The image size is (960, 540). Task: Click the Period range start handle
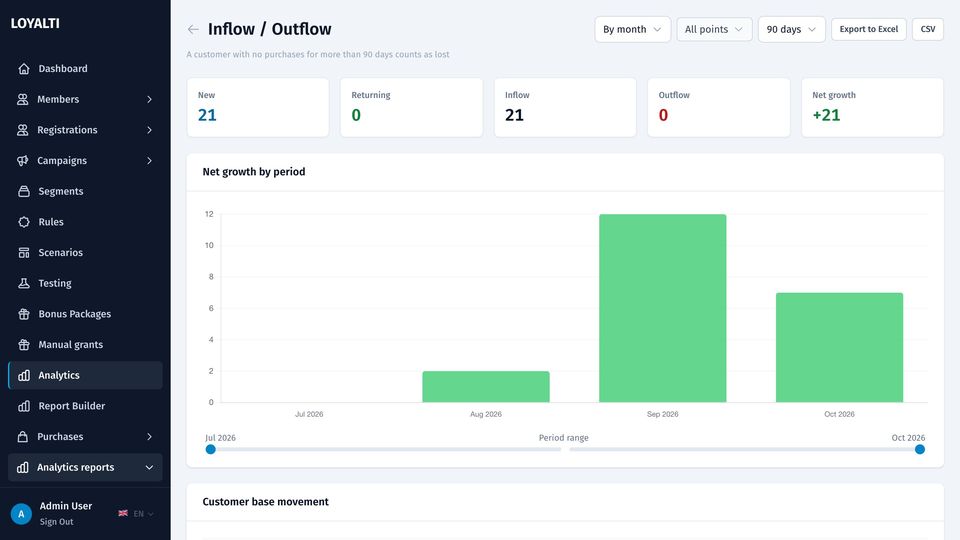point(211,449)
